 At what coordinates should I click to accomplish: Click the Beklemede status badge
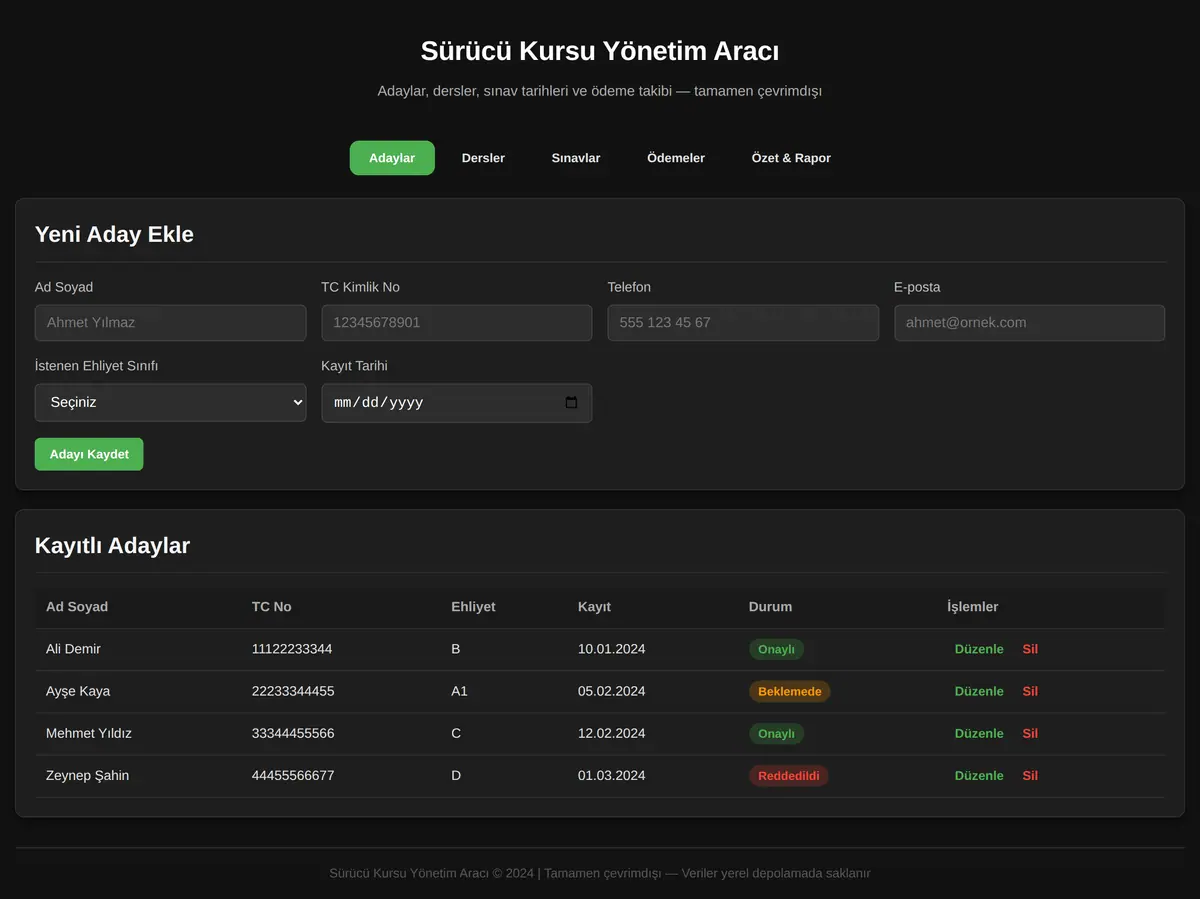pos(790,691)
